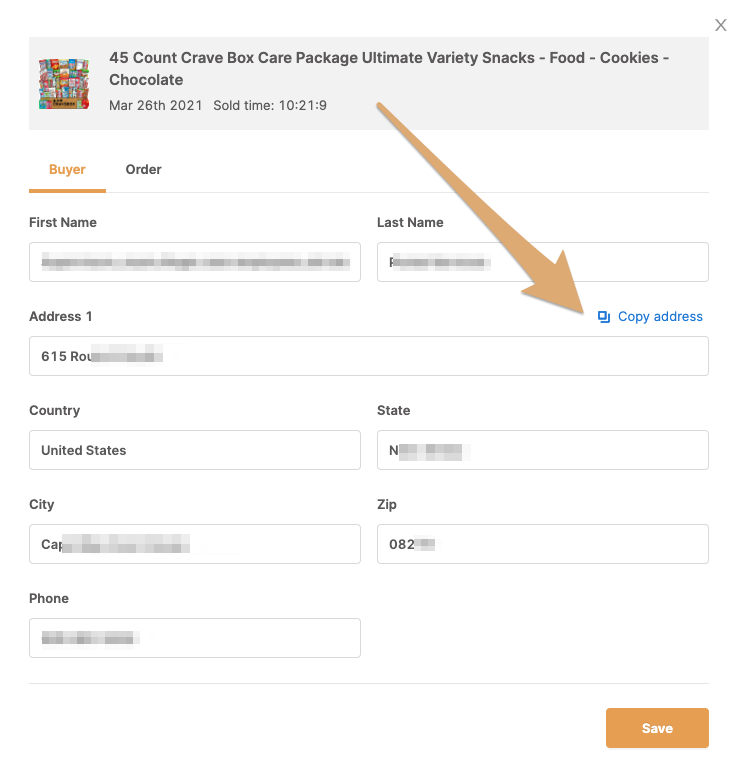
Task: Click the First Name label
Action: pos(63,222)
